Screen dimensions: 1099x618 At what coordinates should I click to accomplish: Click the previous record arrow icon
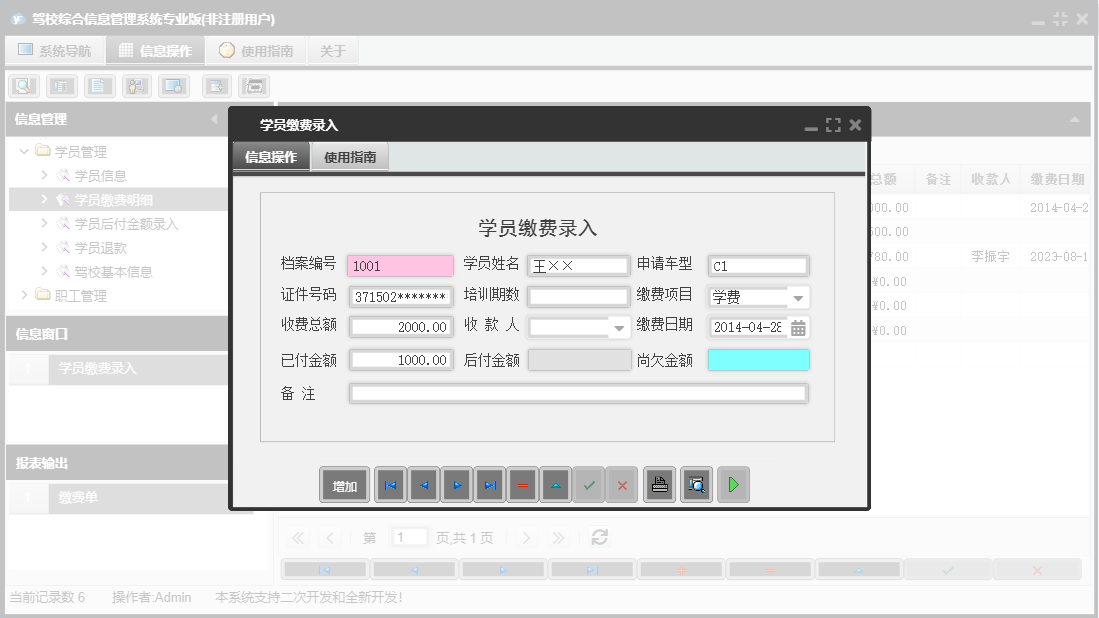423,485
